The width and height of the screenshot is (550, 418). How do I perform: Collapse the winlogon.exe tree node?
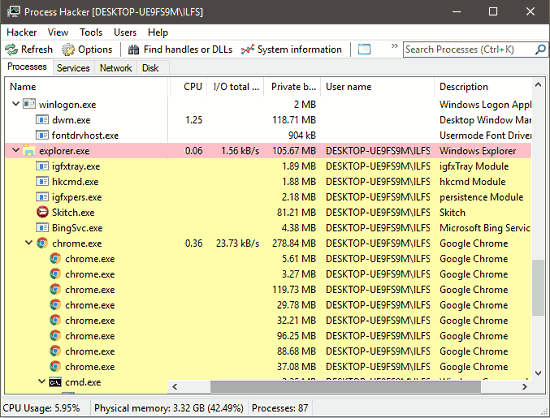pyautogui.click(x=15, y=104)
